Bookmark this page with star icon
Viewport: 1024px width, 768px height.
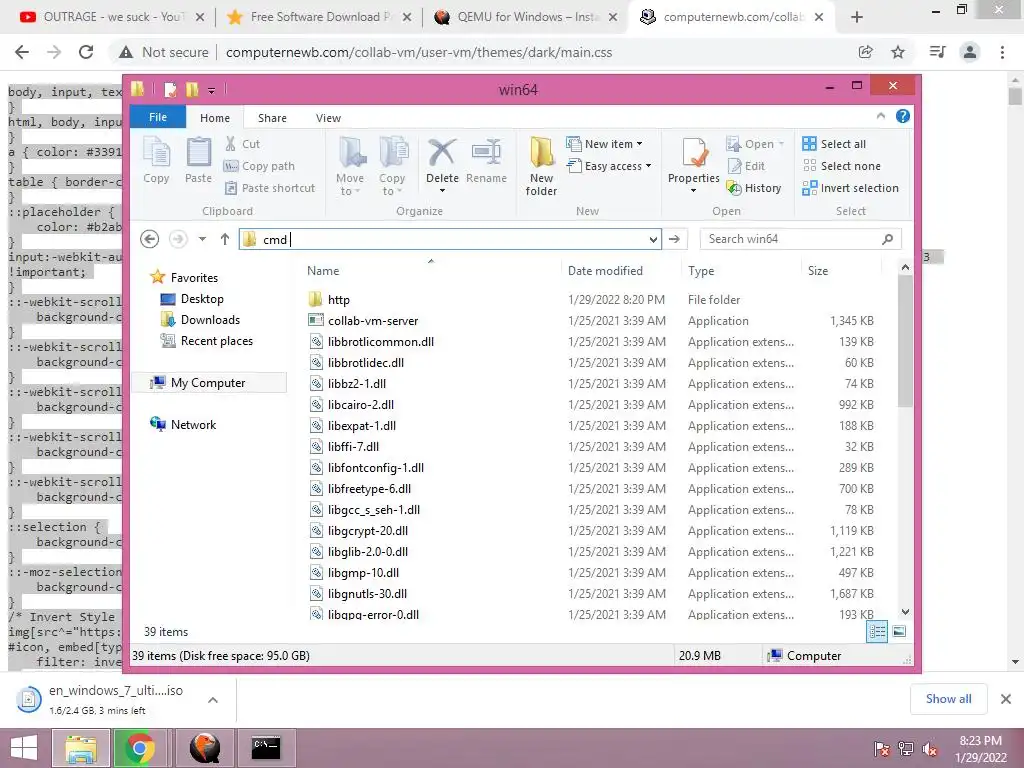899,52
